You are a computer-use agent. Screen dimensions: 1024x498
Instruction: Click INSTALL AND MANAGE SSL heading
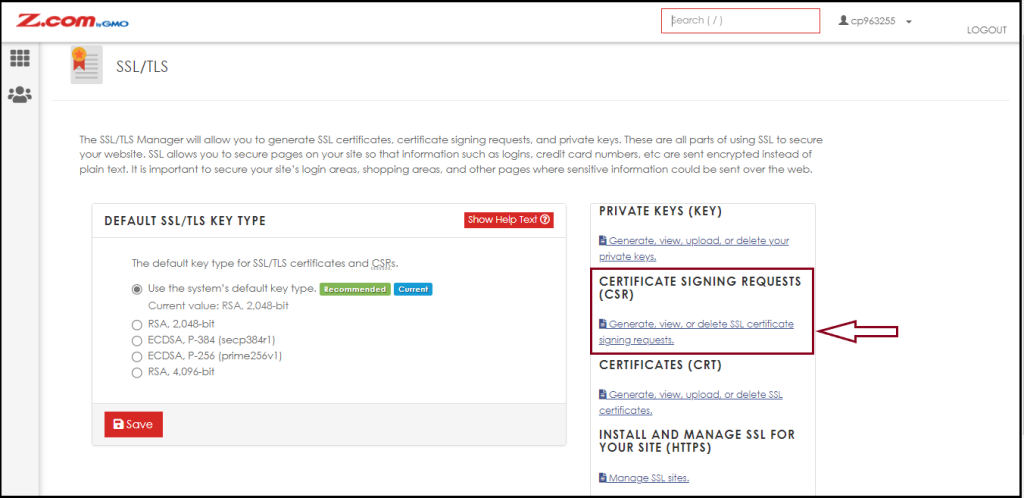coord(697,441)
